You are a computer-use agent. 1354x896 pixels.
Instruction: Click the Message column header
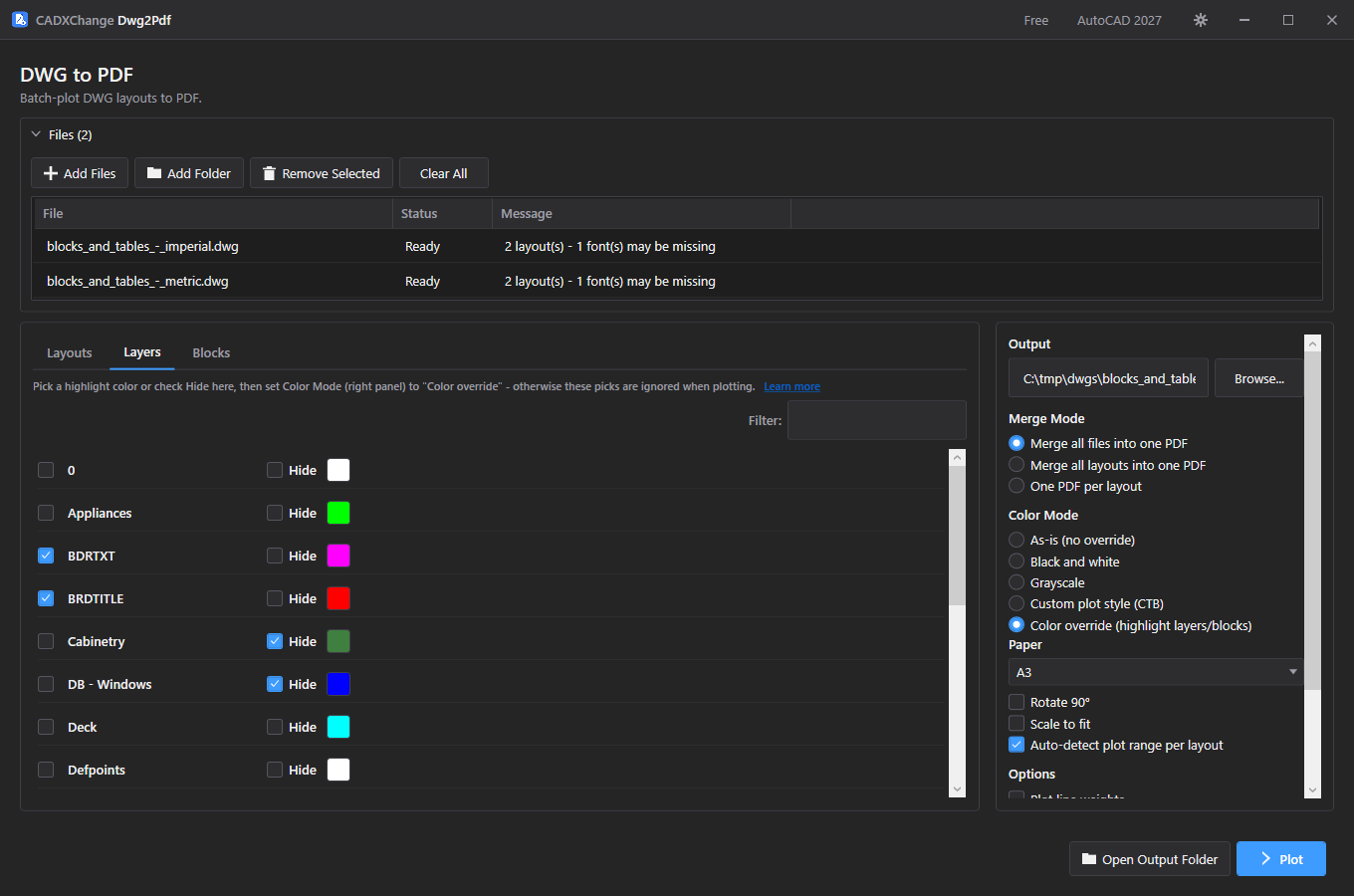coord(641,213)
